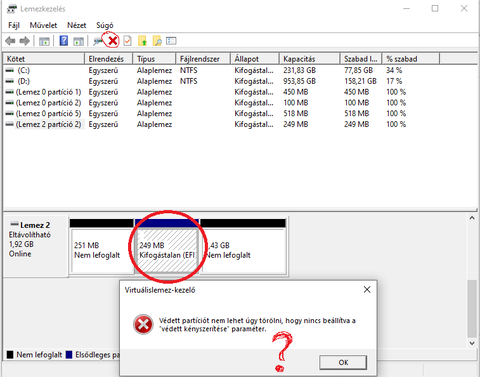This screenshot has height=377, width=480.
Task: Sort by the % szabad column header
Action: (411, 59)
